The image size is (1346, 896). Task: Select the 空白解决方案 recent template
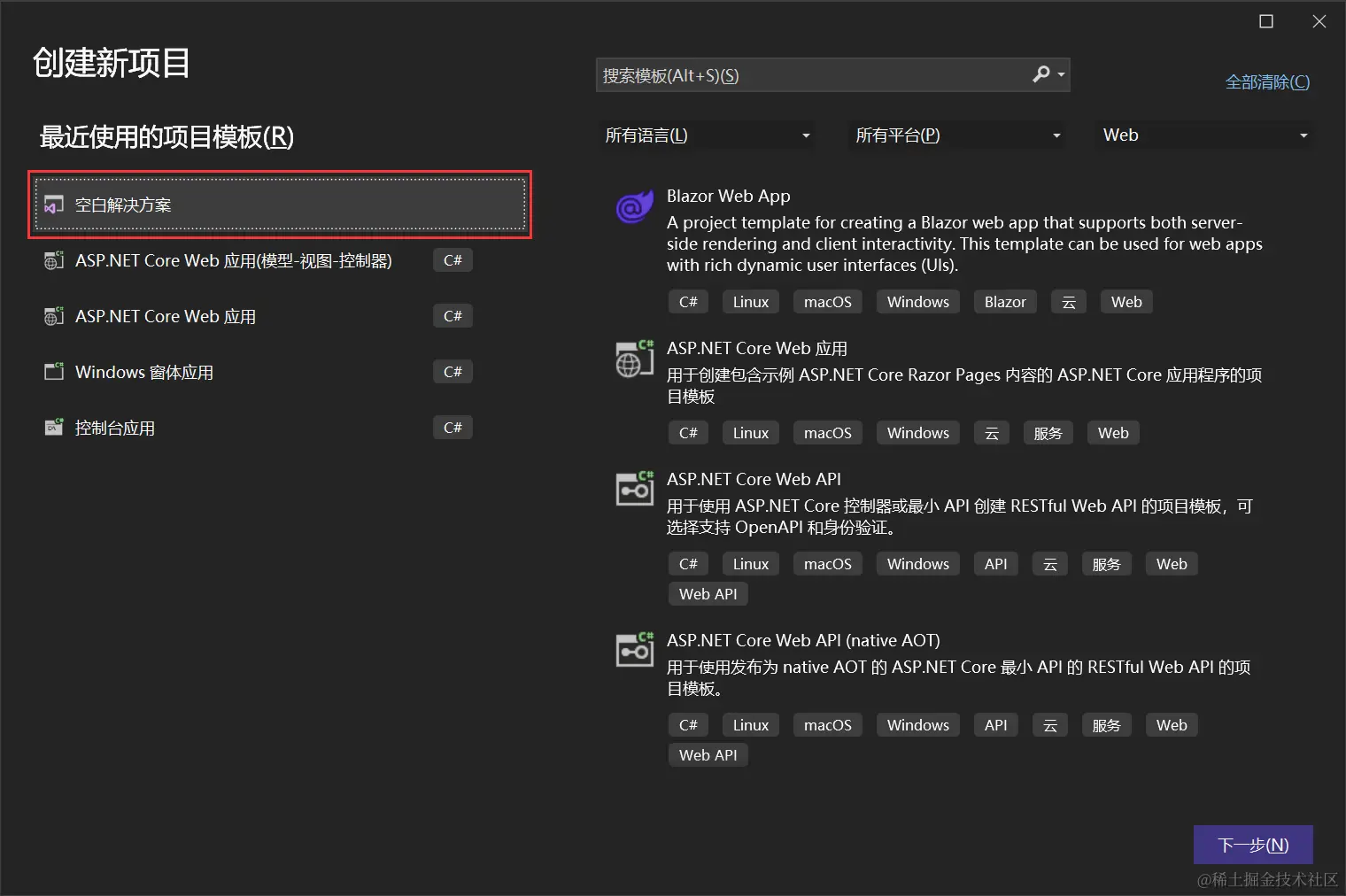tap(280, 205)
